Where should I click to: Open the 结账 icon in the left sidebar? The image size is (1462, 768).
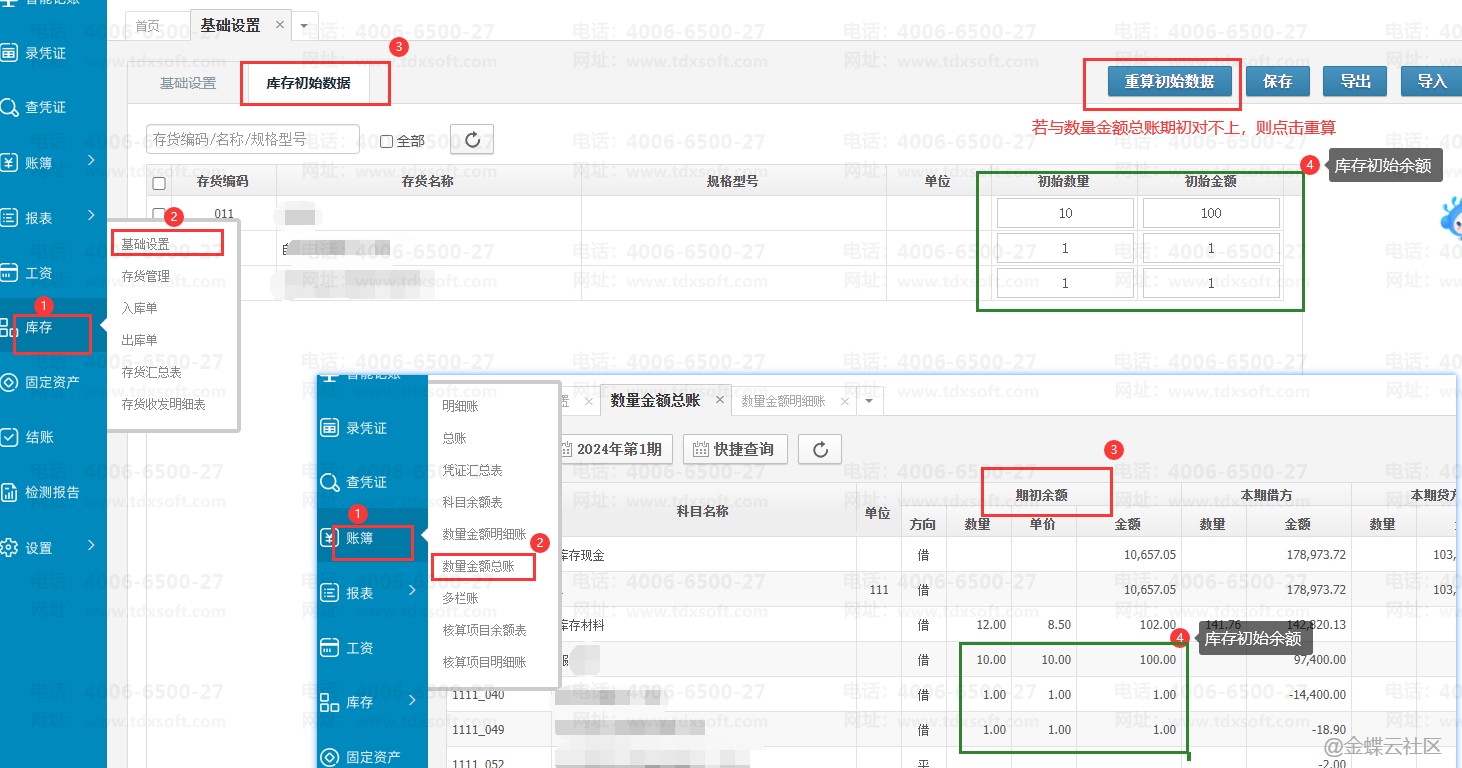pyautogui.click(x=10, y=437)
